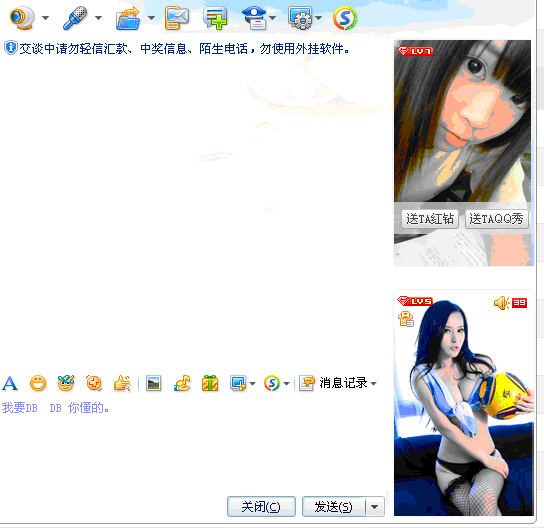The width and height of the screenshot is (544, 528).
Task: Open the emoticon smiley picker
Action: 38,383
